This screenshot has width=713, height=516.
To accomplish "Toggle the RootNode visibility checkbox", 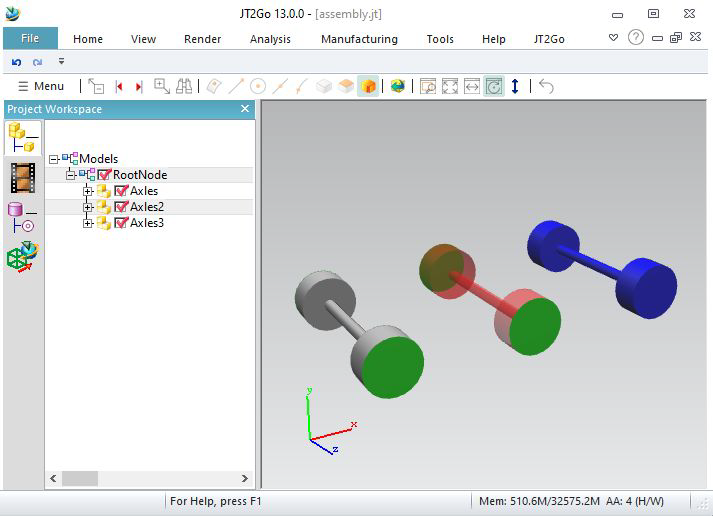I will coord(104,175).
